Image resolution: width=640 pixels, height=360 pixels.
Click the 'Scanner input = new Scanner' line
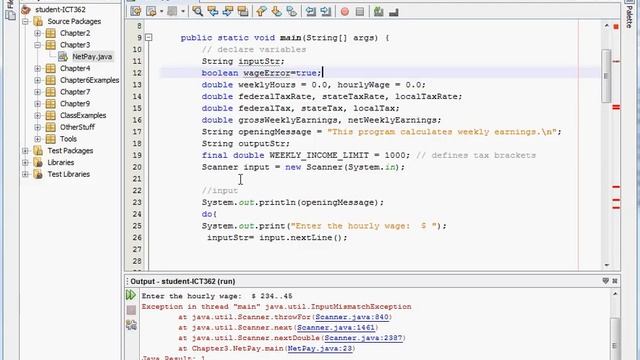coord(303,167)
